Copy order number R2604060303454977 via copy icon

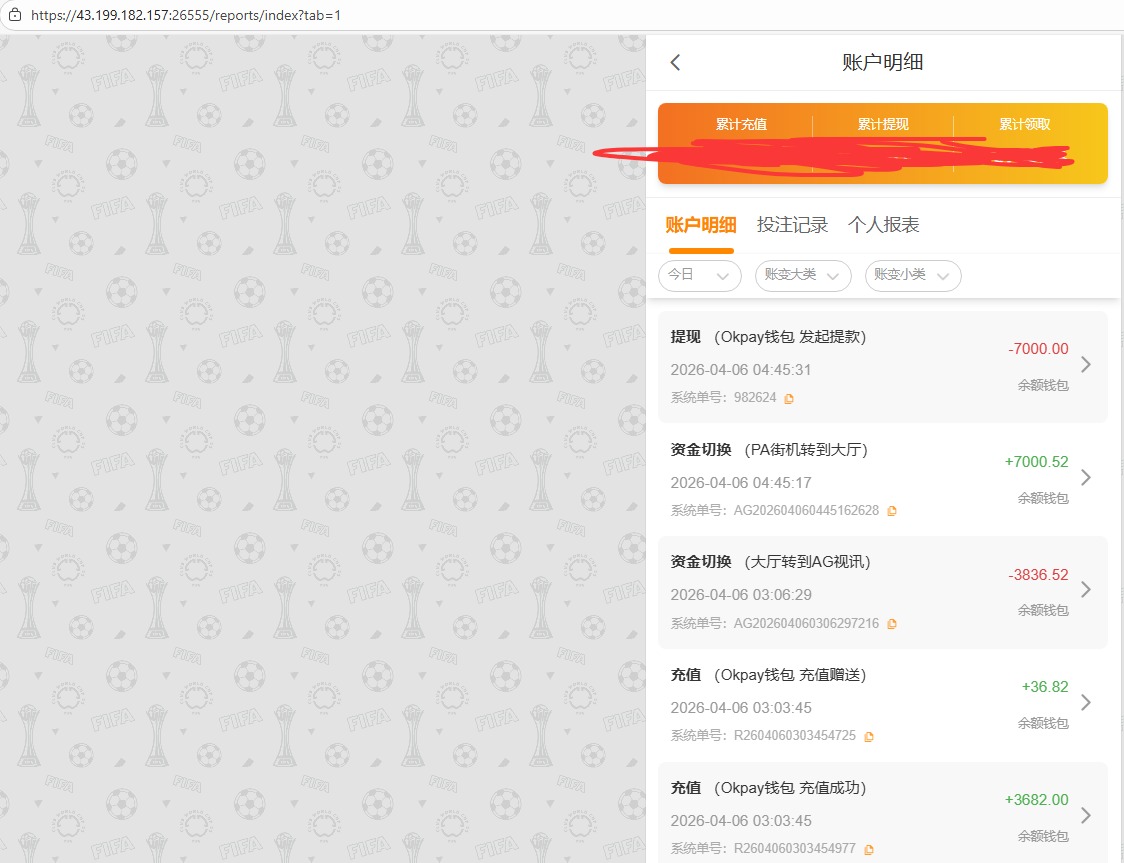pos(869,850)
